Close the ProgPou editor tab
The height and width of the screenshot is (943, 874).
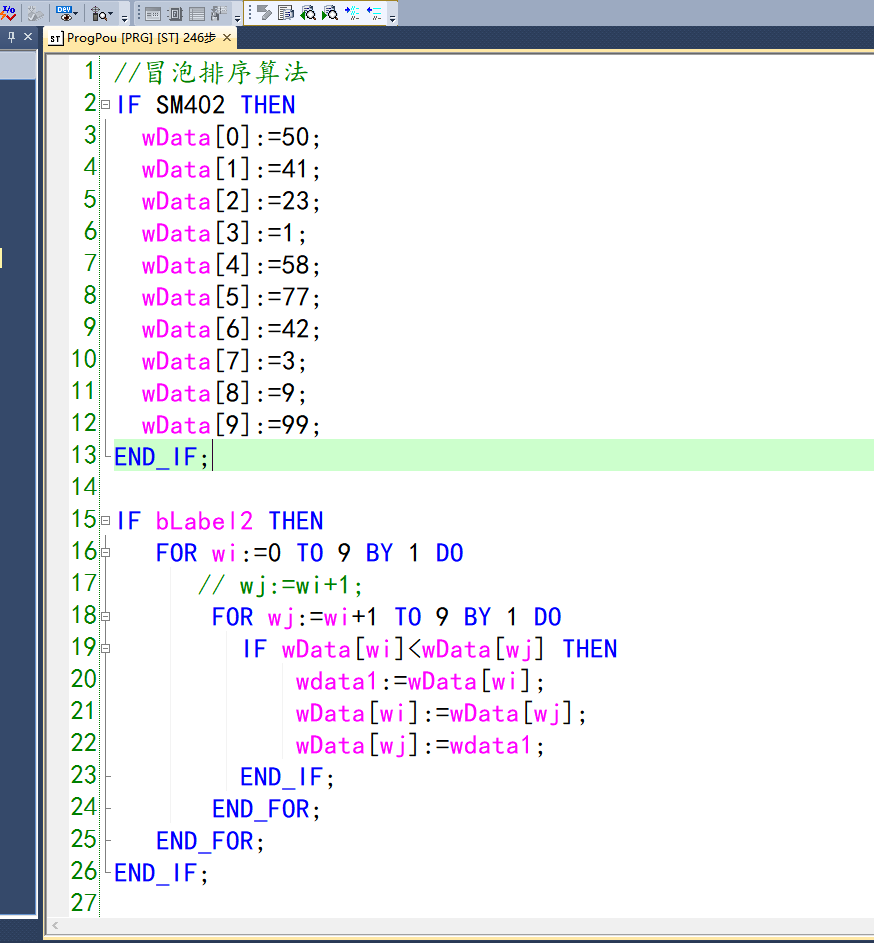pos(227,38)
